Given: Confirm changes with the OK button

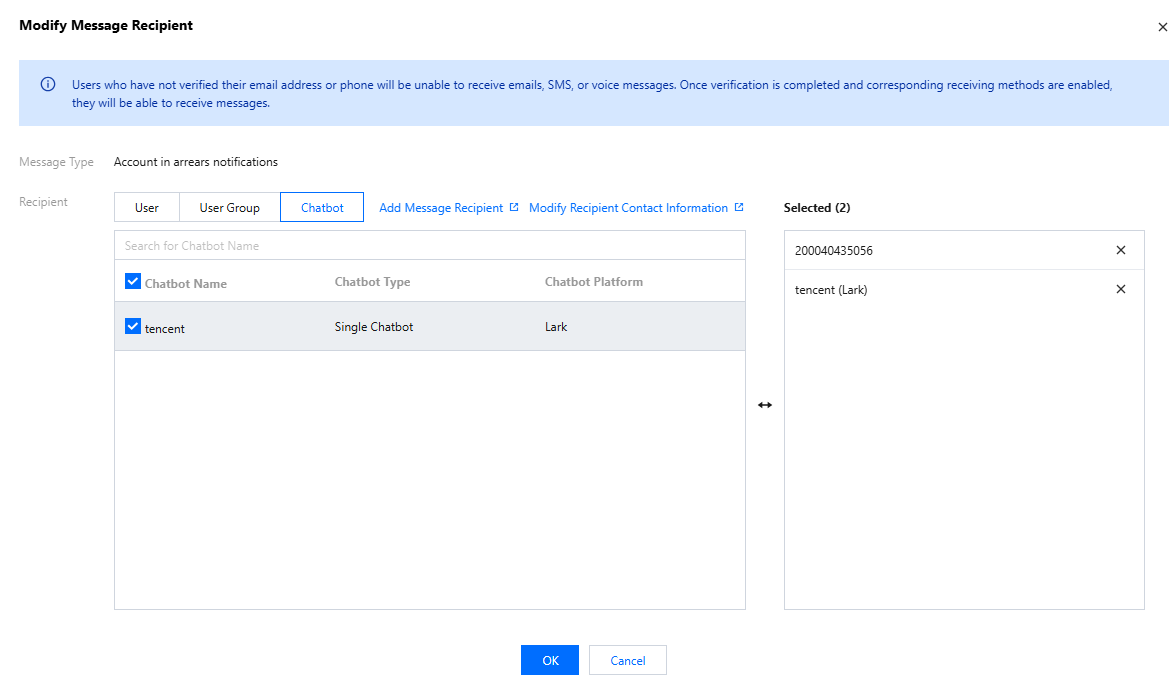Looking at the screenshot, I should pyautogui.click(x=549, y=660).
